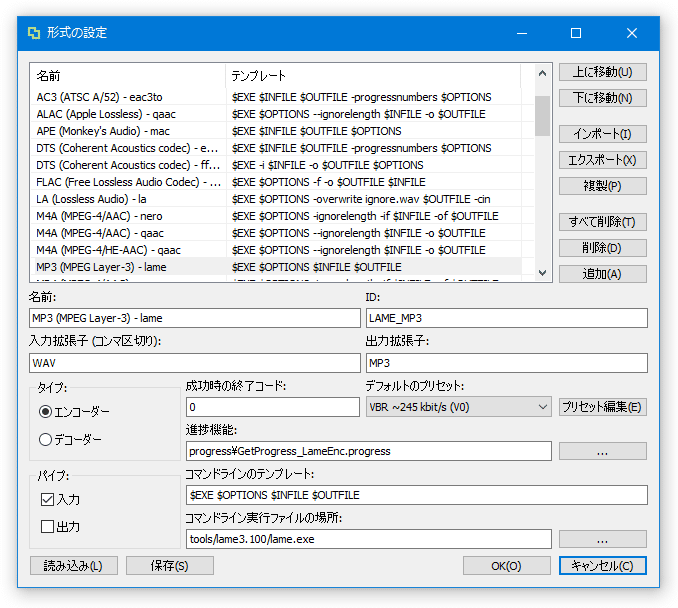The width and height of the screenshot is (678, 608).
Task: Click the 上に移動(U) move up button
Action: (602, 72)
